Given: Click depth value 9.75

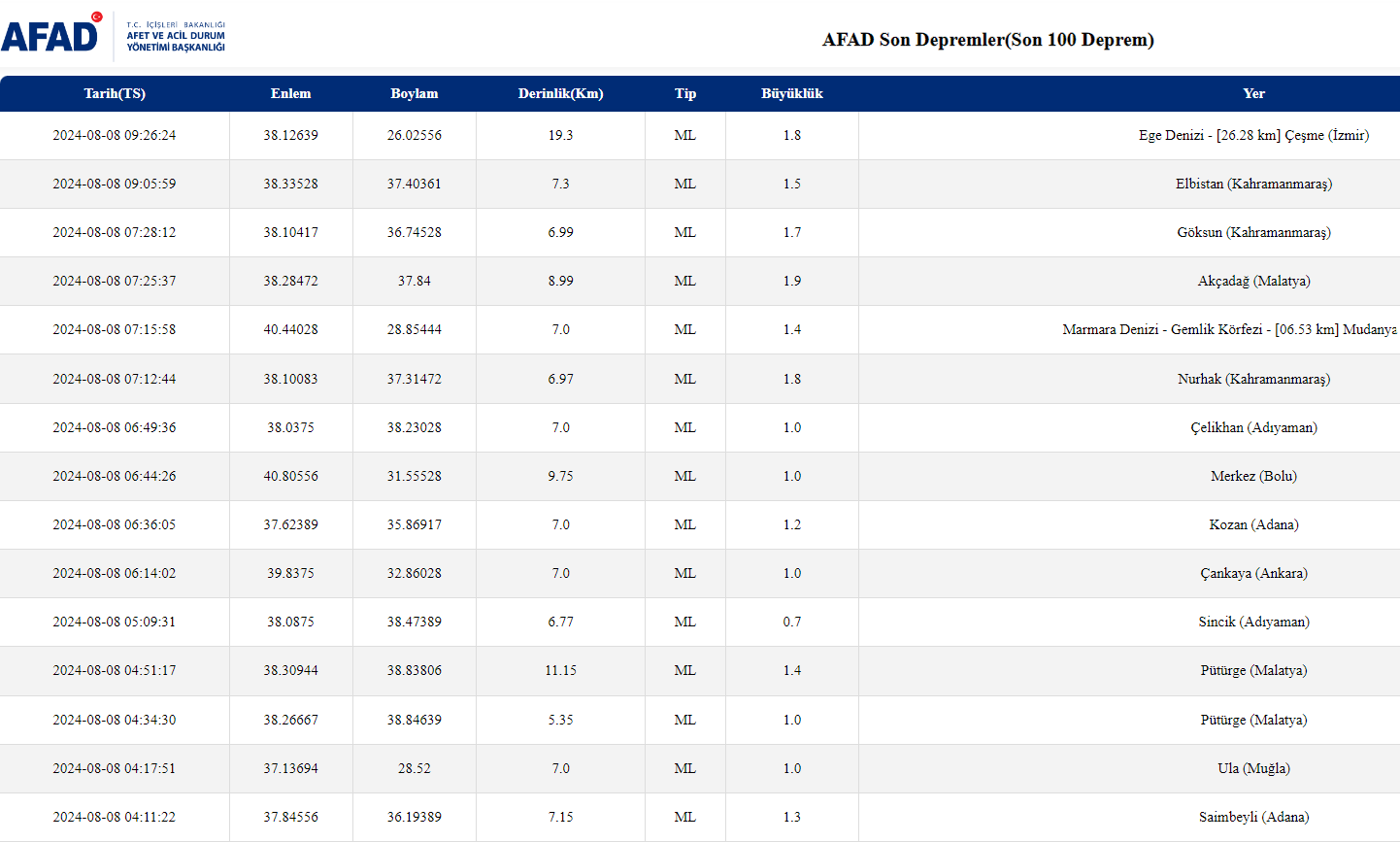Looking at the screenshot, I should (561, 477).
